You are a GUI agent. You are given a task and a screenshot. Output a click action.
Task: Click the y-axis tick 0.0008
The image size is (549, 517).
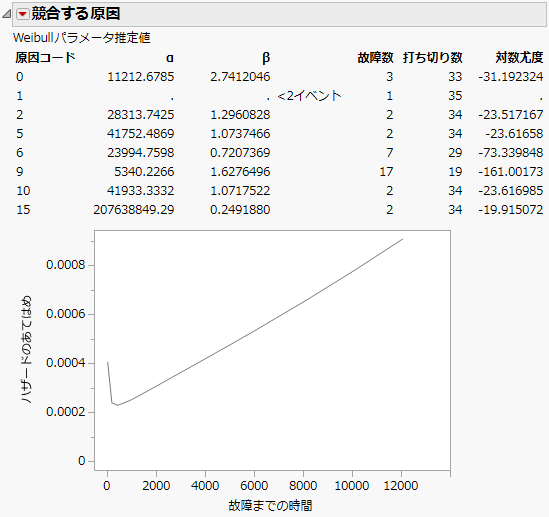click(65, 265)
